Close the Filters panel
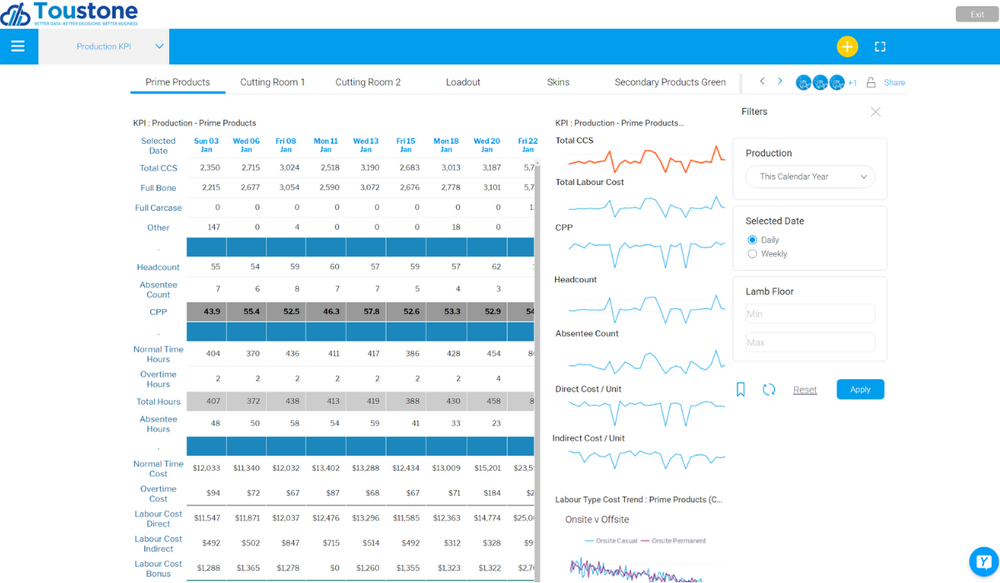This screenshot has height=583, width=1000. 876,112
